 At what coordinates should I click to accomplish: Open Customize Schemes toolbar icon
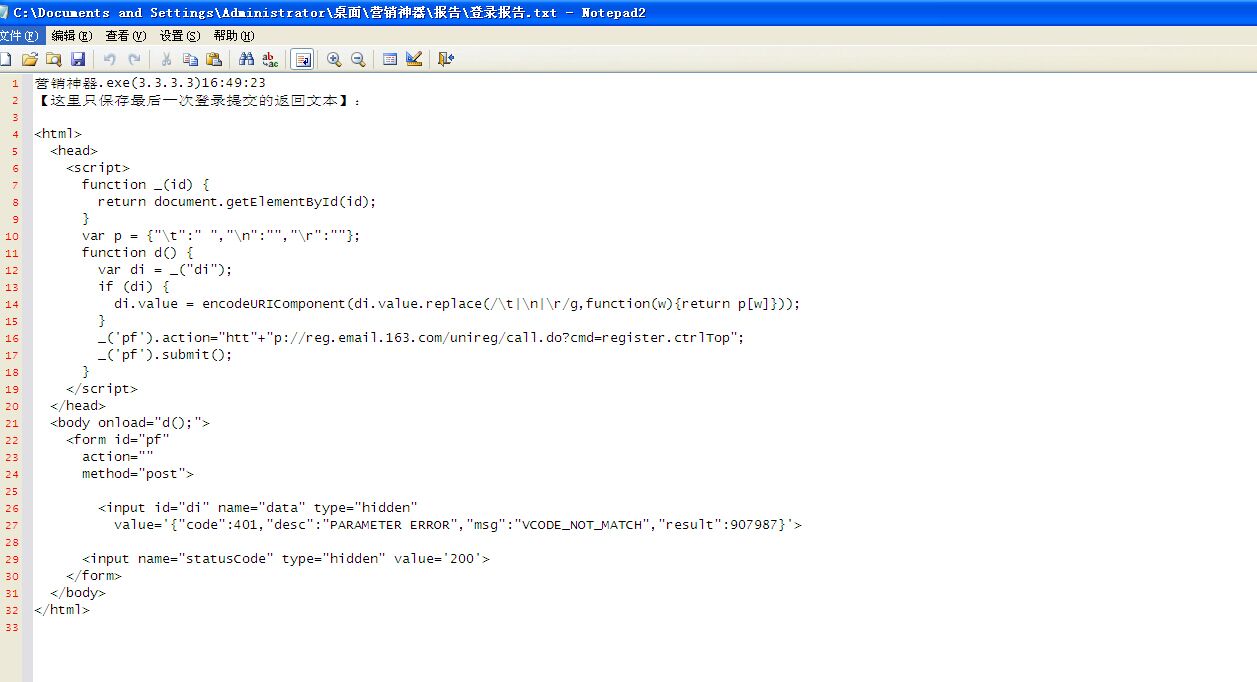414,60
